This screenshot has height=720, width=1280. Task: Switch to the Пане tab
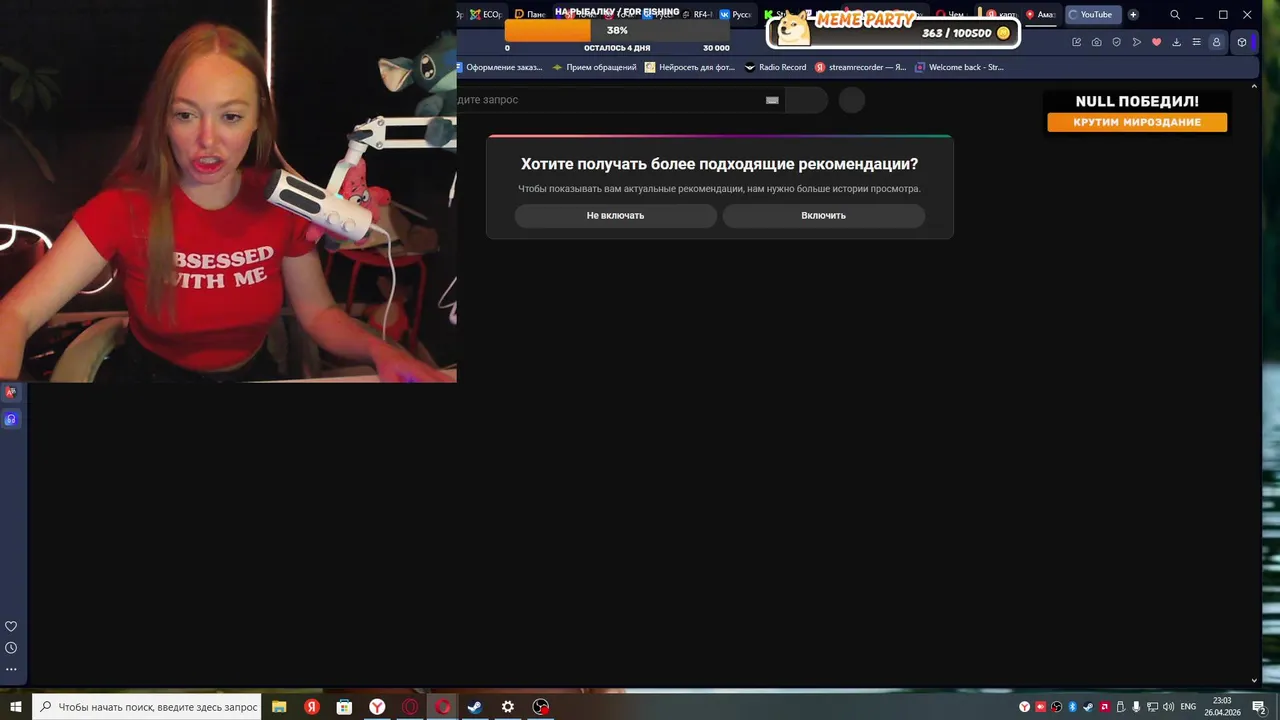tap(530, 15)
